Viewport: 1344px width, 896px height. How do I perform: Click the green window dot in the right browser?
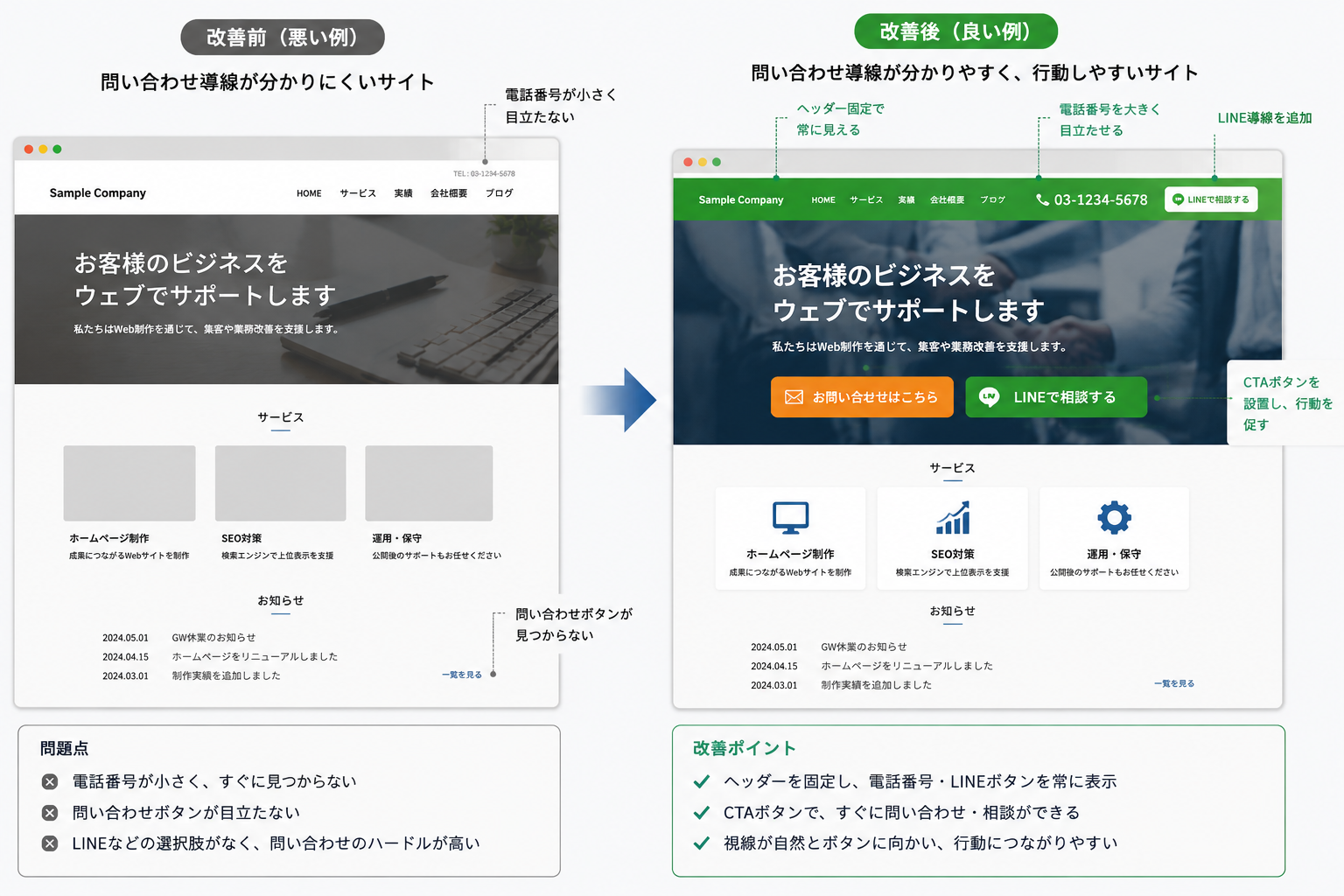click(x=717, y=162)
